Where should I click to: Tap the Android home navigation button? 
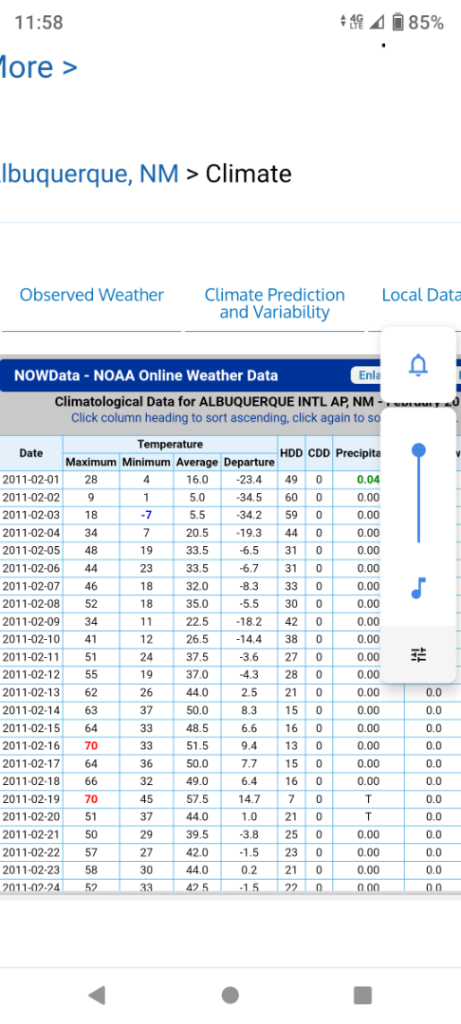230,995
